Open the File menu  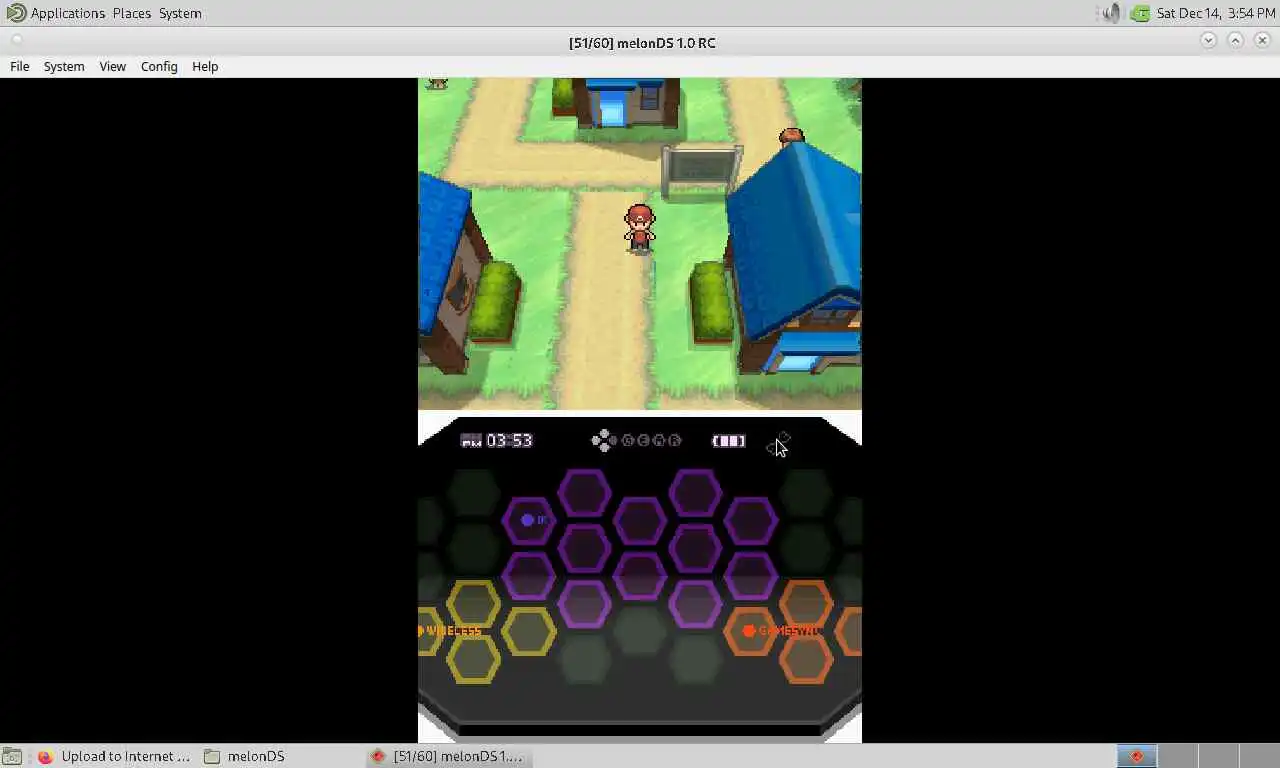[x=20, y=66]
